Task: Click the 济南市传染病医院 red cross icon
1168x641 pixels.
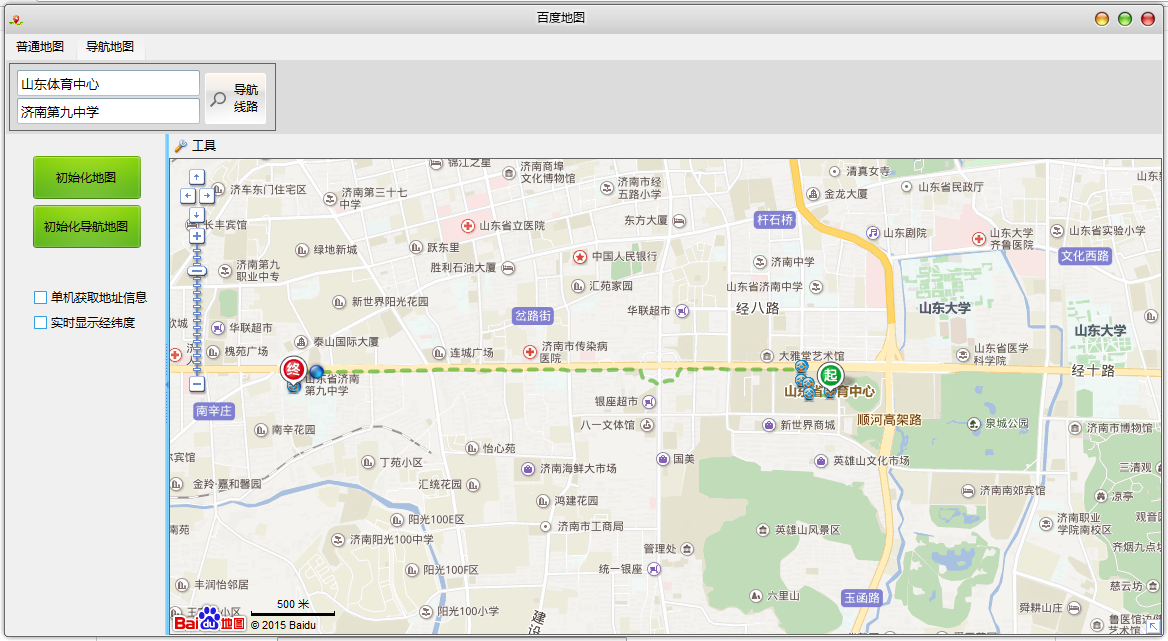Action: click(x=530, y=351)
